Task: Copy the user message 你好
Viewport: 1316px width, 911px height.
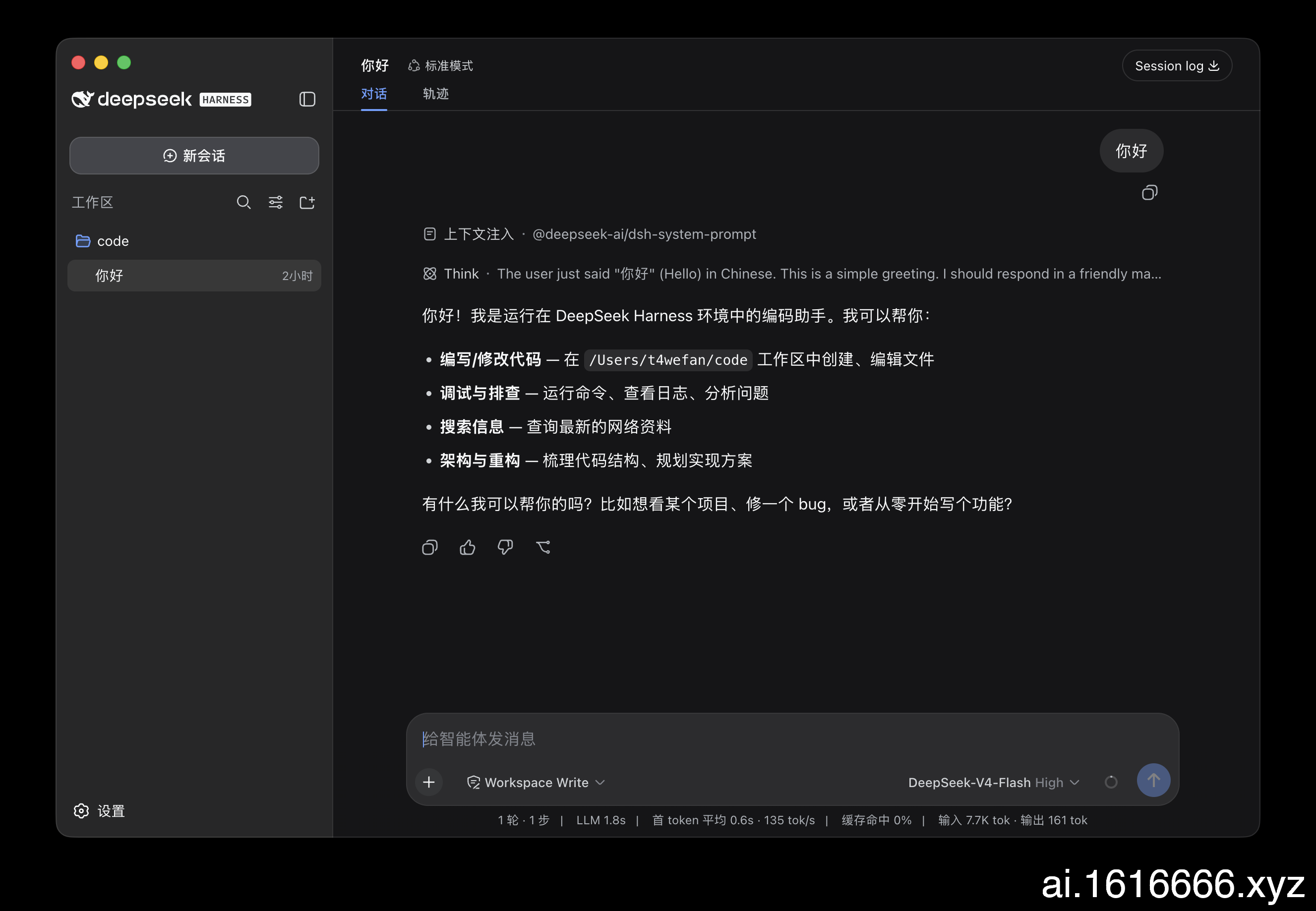Action: (1149, 193)
